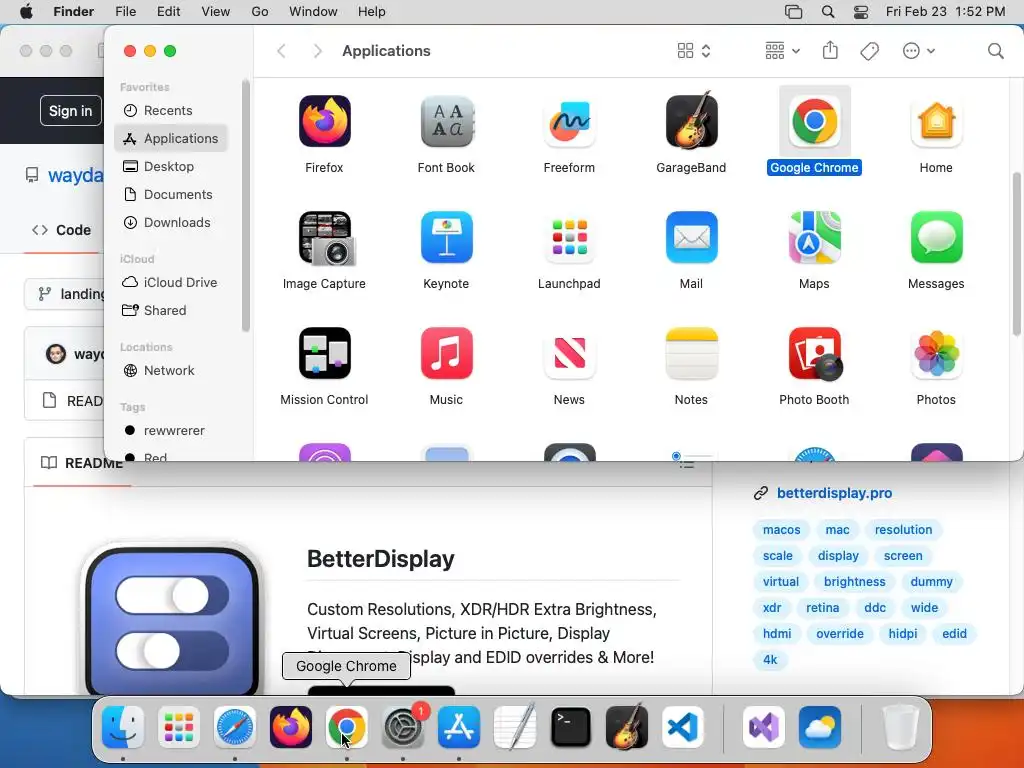This screenshot has width=1024, height=768.
Task: Click the macos topic tag
Action: point(782,530)
